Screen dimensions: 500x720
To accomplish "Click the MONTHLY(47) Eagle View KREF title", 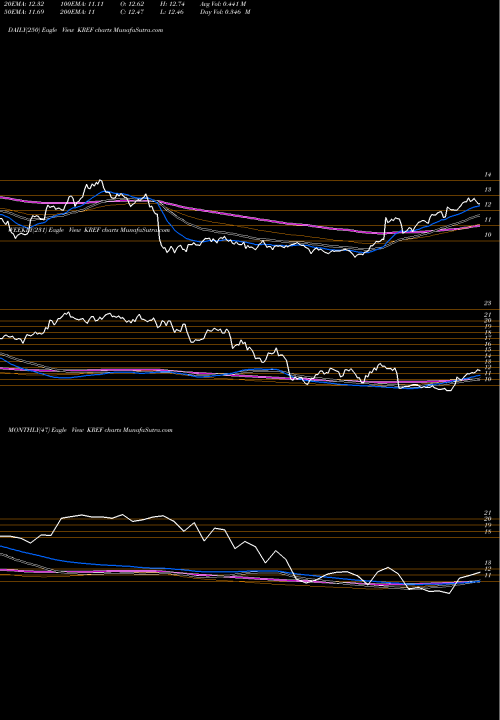I will point(90,430).
